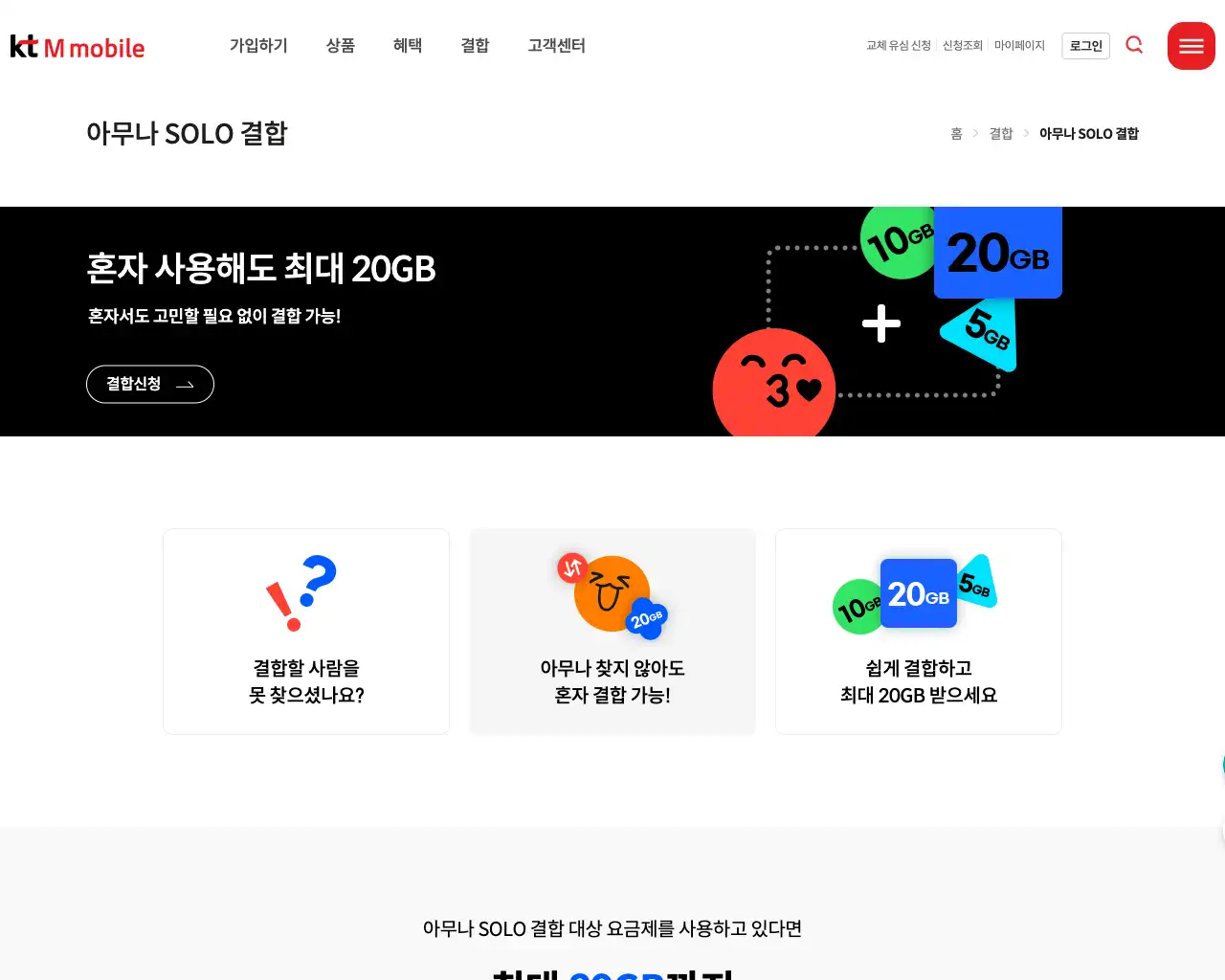Screen dimensions: 1225x980
Task: Click the red kissing face banner graphic
Action: click(x=774, y=383)
